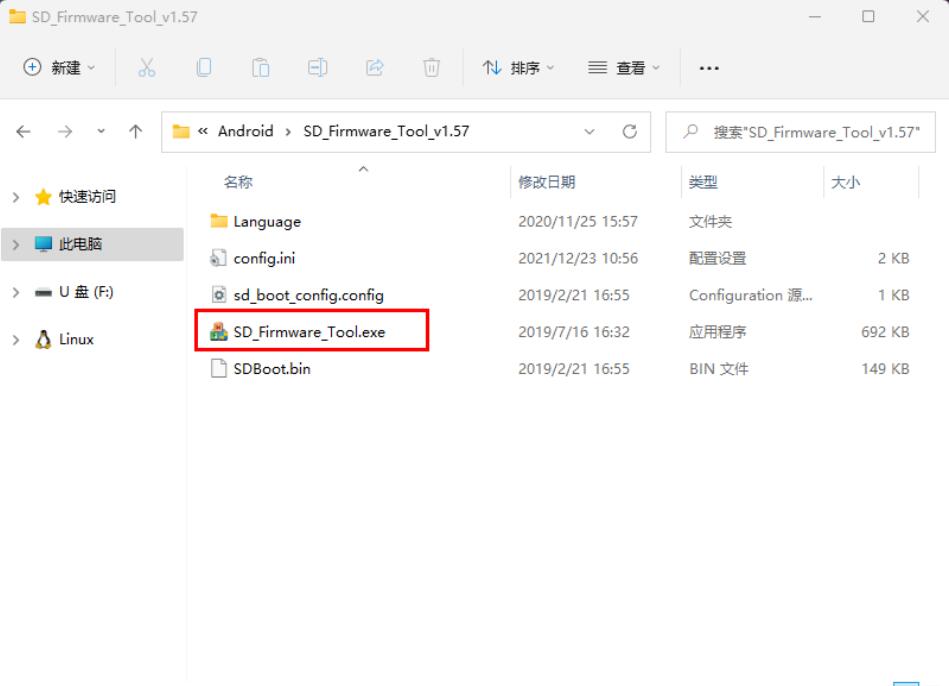Select the SD_Firmware_Tool.exe file

point(309,332)
